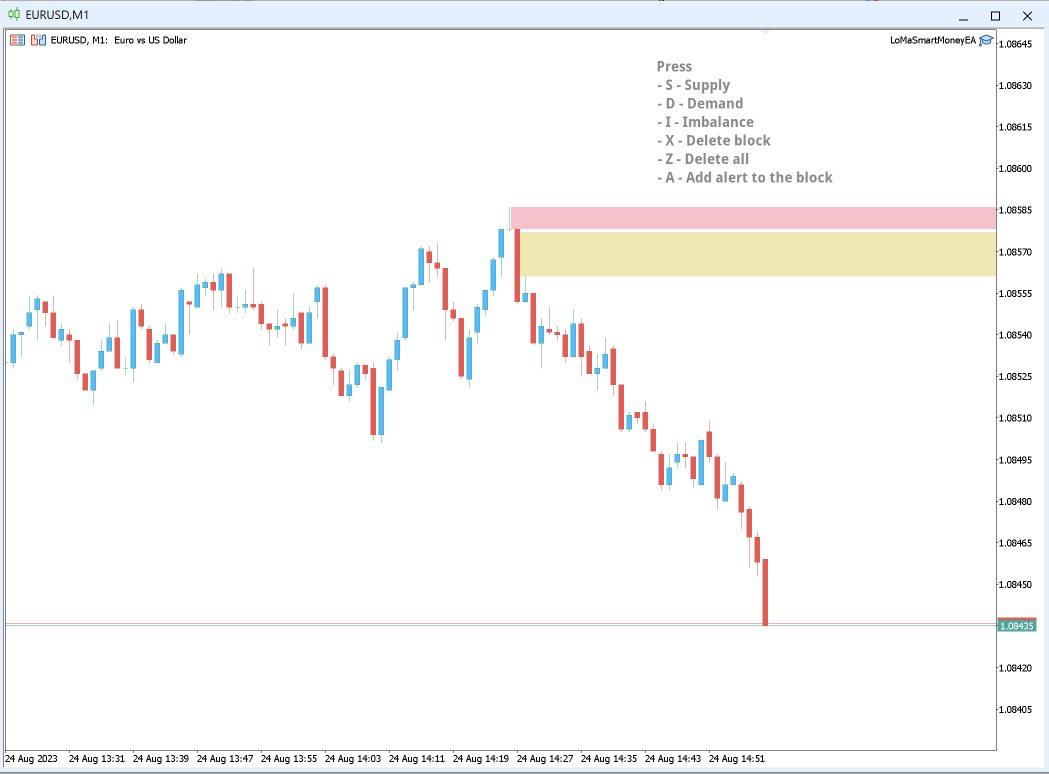1049x774 pixels.
Task: Click the red-blue candlestick icon beside it
Action: [37, 40]
